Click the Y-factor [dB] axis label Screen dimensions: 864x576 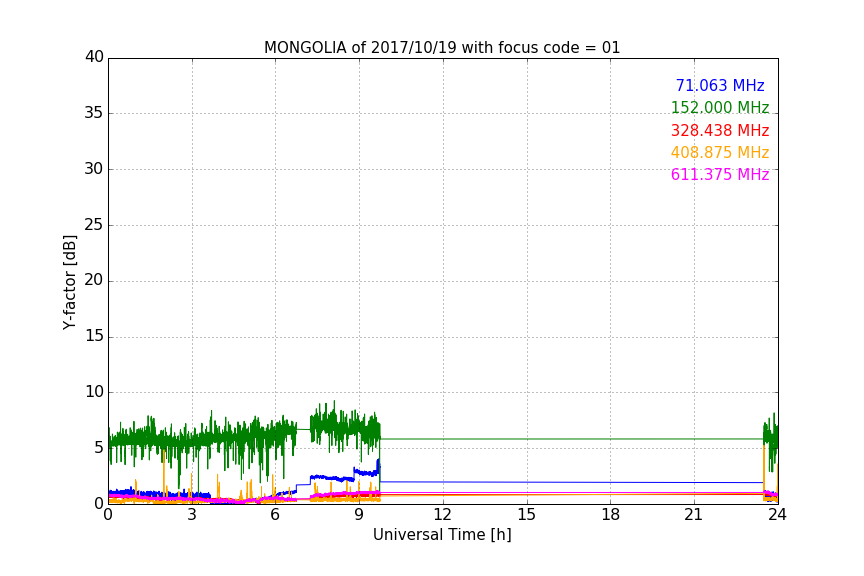[69, 282]
